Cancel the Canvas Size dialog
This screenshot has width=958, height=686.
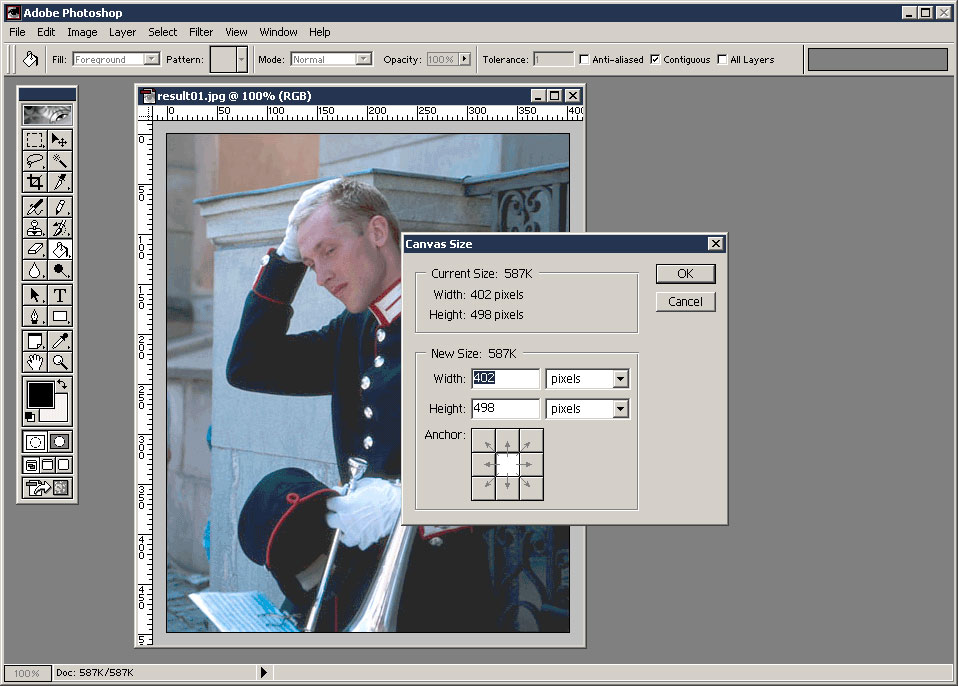(x=685, y=302)
